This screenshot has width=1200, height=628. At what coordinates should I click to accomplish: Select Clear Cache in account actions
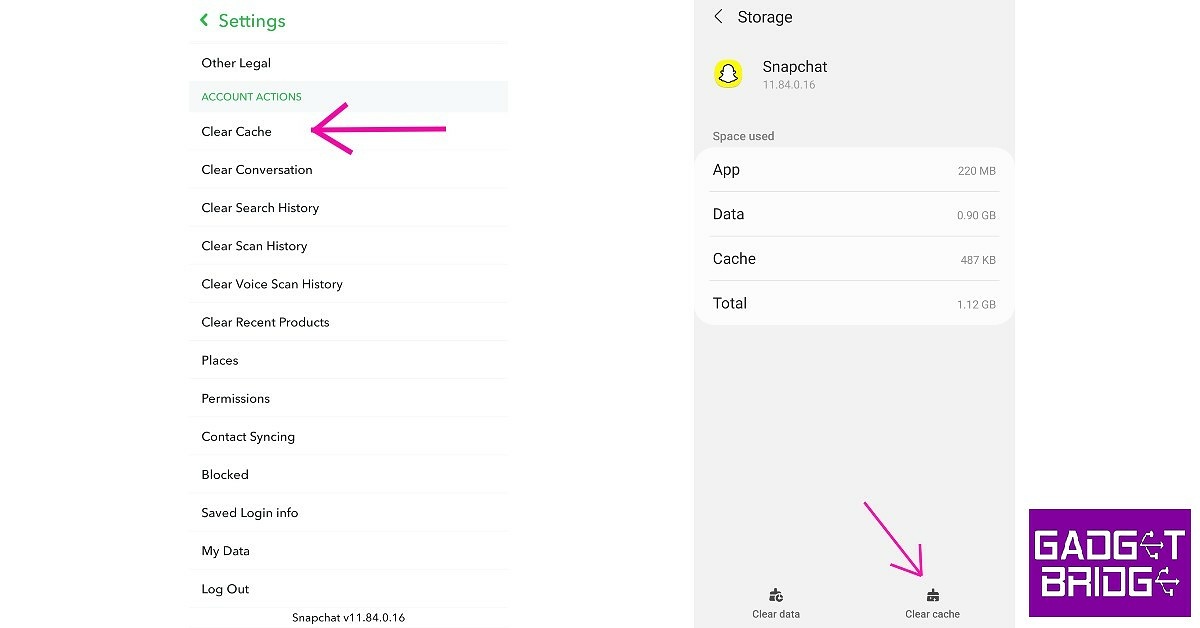(236, 132)
